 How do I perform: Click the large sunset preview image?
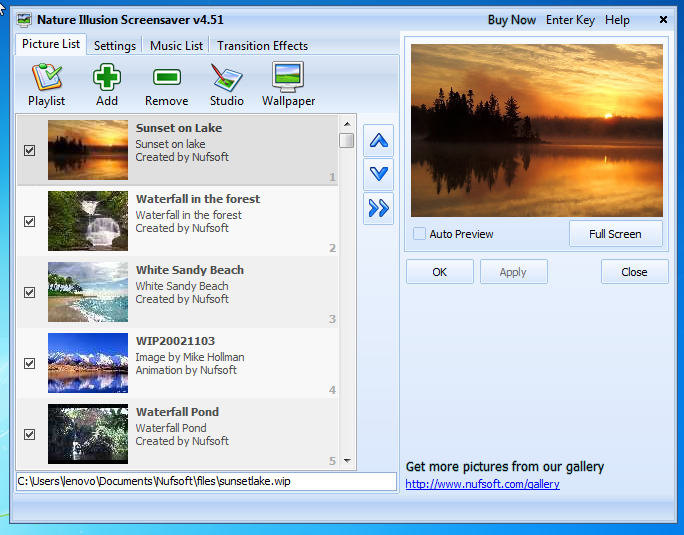click(537, 130)
